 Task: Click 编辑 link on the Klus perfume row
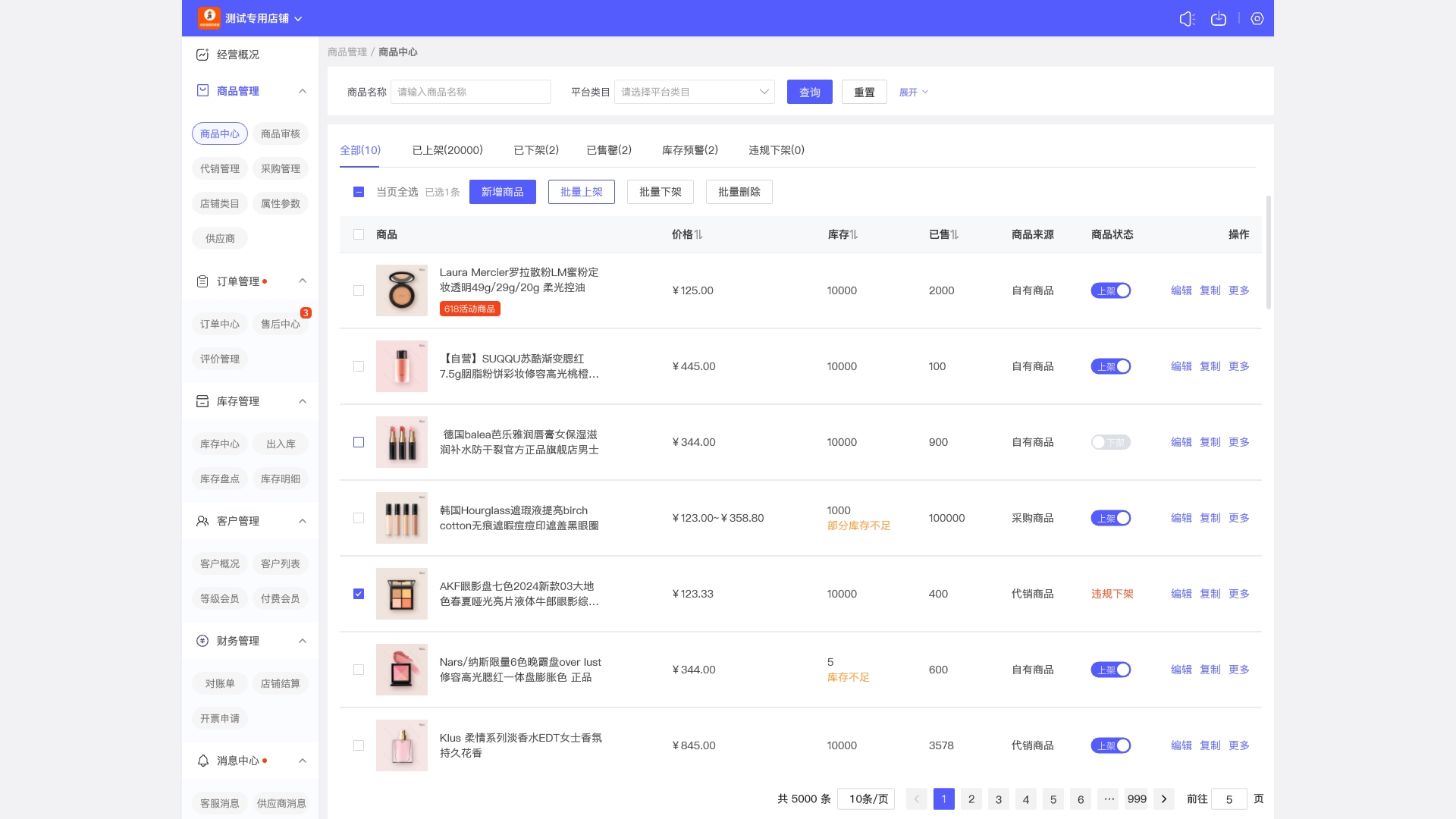pos(1181,745)
